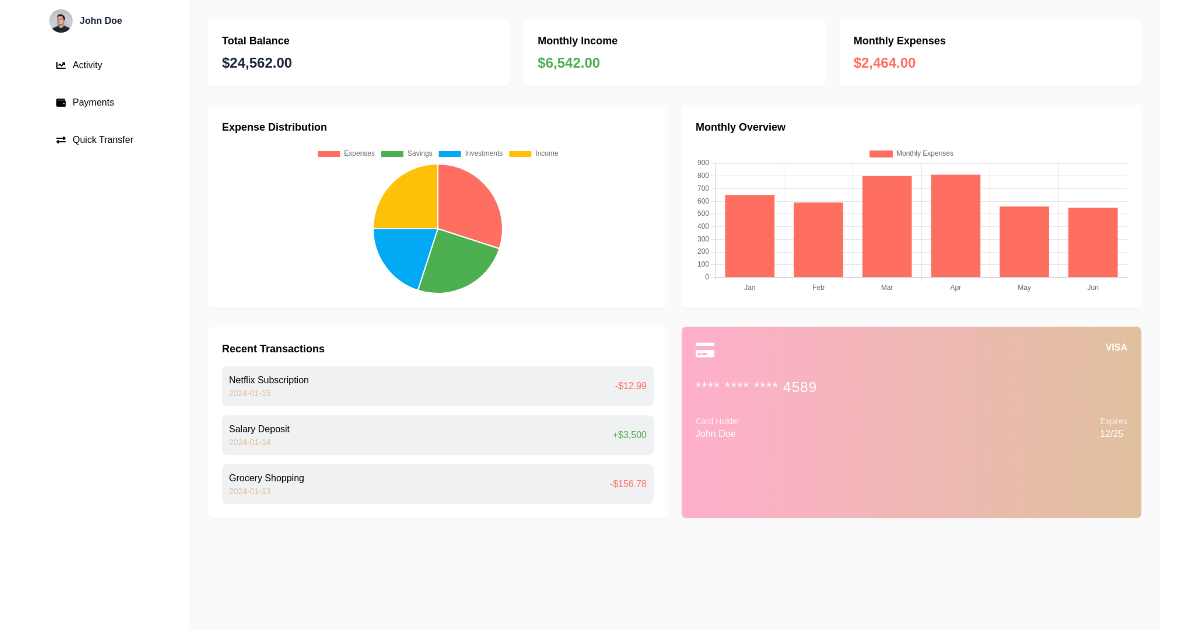Viewport: 1200px width, 630px height.
Task: Click the Quick Transfer arrows icon
Action: click(x=60, y=140)
